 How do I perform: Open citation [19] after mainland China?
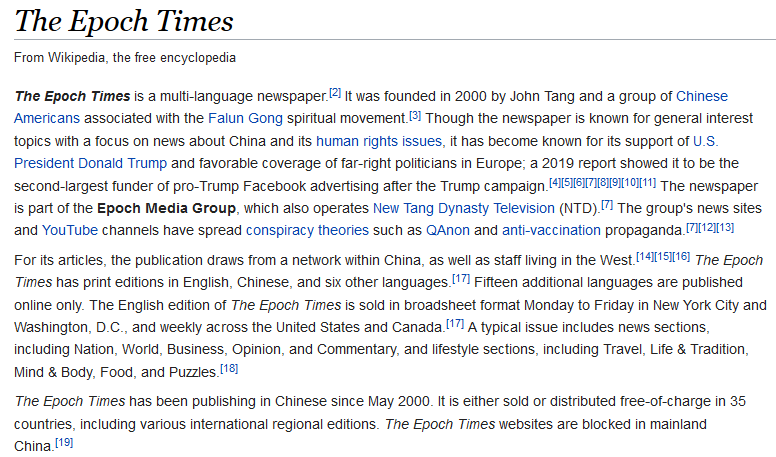pos(64,443)
